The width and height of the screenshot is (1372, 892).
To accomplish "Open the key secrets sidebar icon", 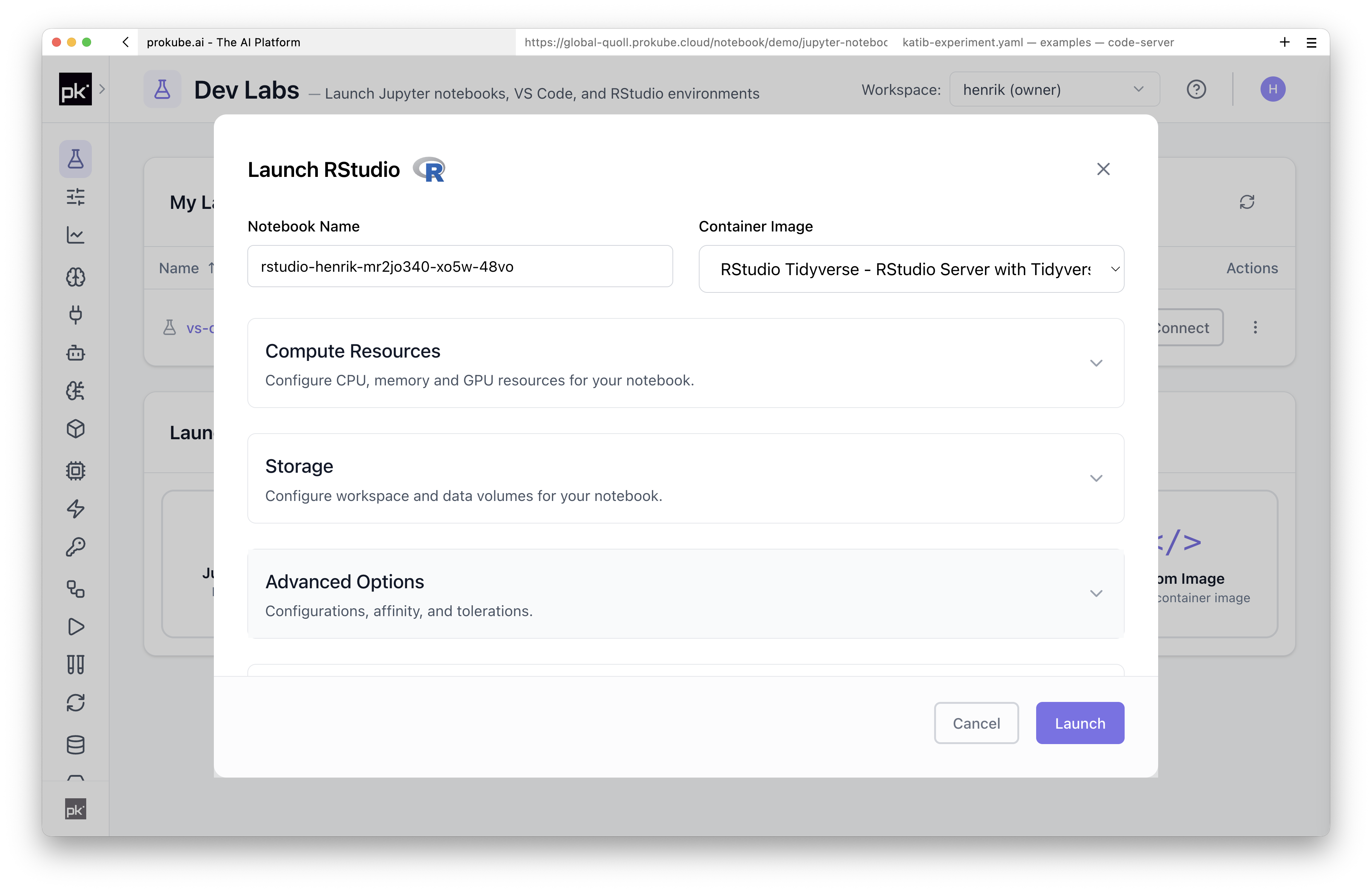I will [76, 547].
